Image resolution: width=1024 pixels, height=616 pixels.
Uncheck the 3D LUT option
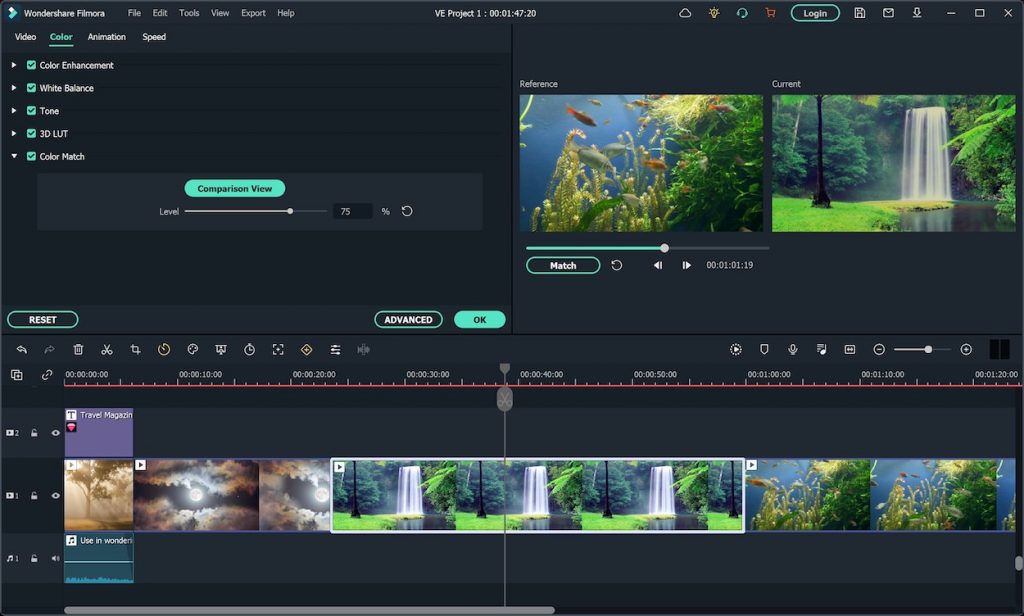coord(31,133)
